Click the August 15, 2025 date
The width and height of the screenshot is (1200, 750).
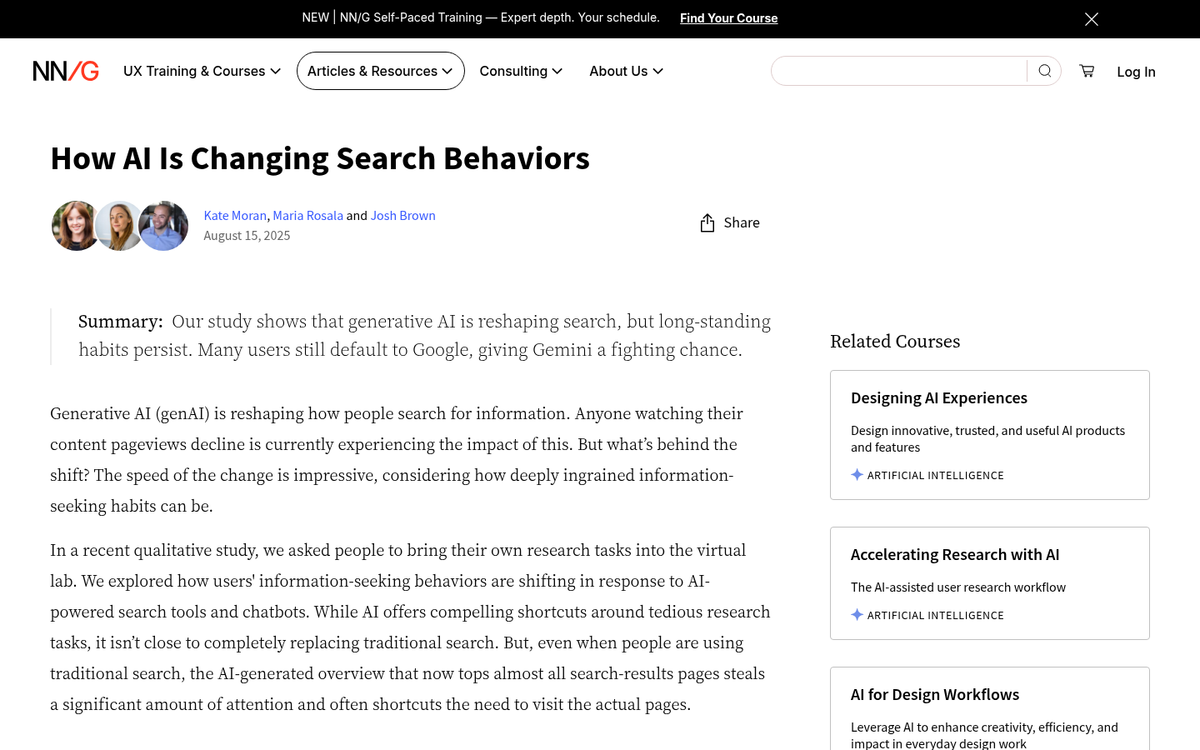(x=247, y=236)
